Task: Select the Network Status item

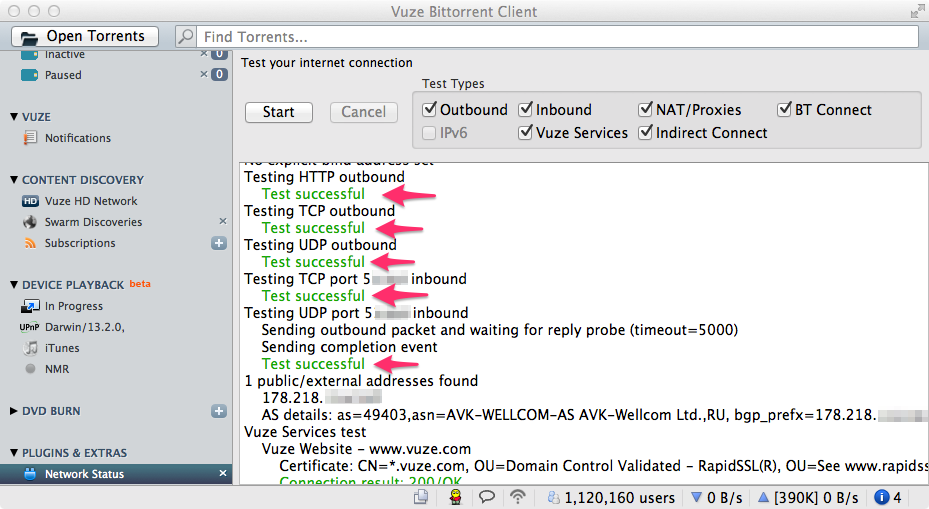Action: 84,474
